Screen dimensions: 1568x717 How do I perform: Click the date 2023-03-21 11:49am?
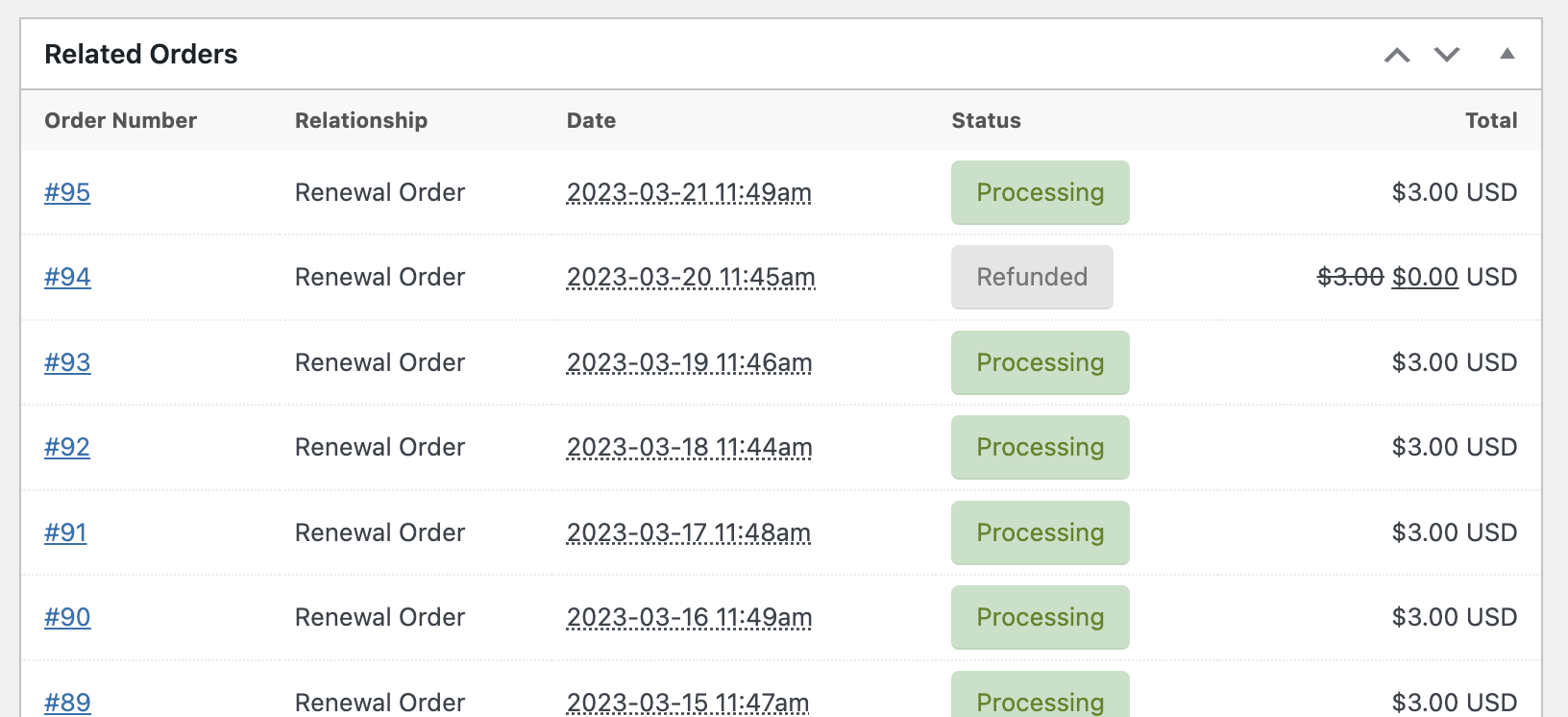(689, 192)
